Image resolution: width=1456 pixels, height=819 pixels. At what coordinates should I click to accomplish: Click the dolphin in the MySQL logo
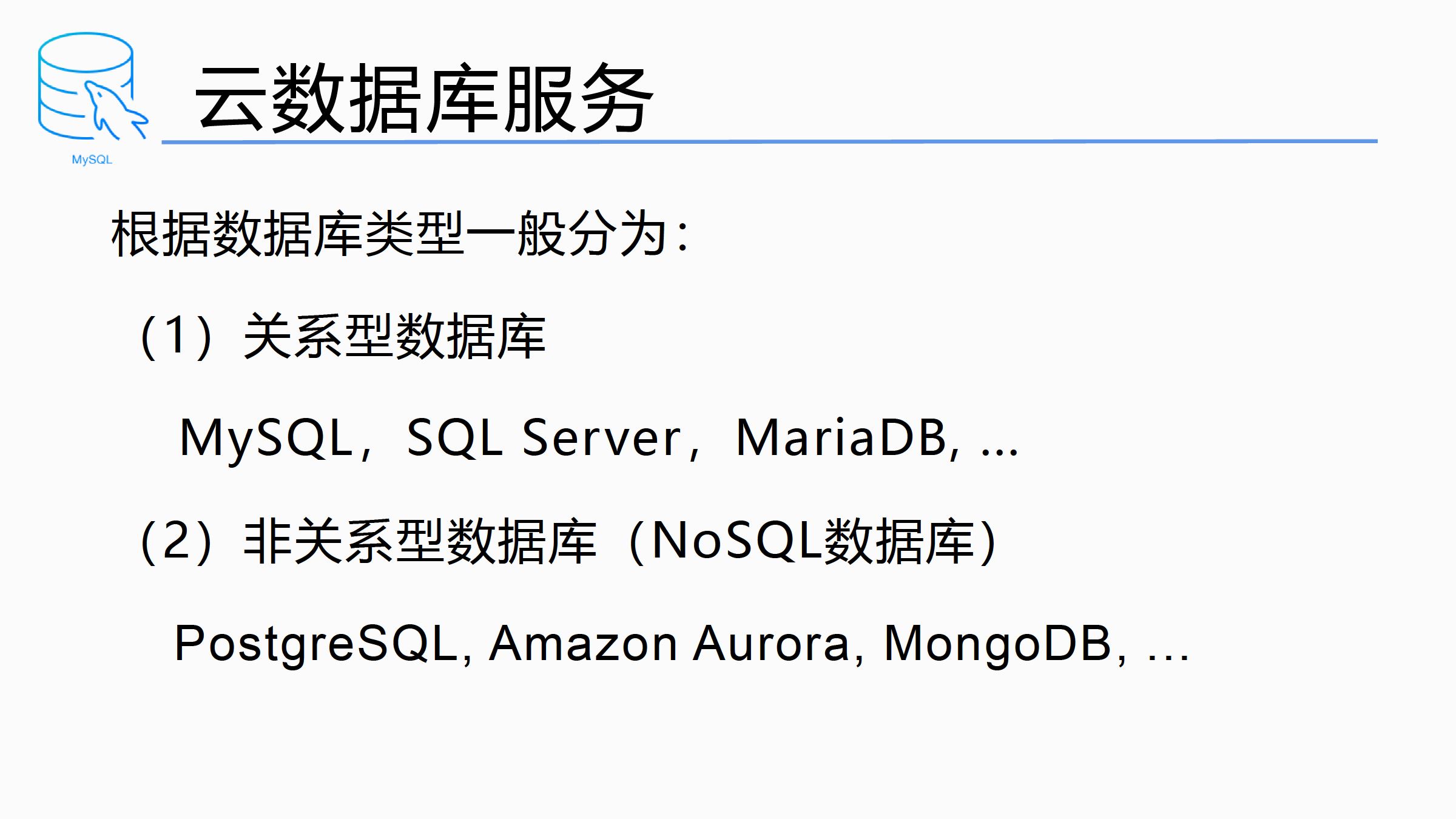[114, 110]
